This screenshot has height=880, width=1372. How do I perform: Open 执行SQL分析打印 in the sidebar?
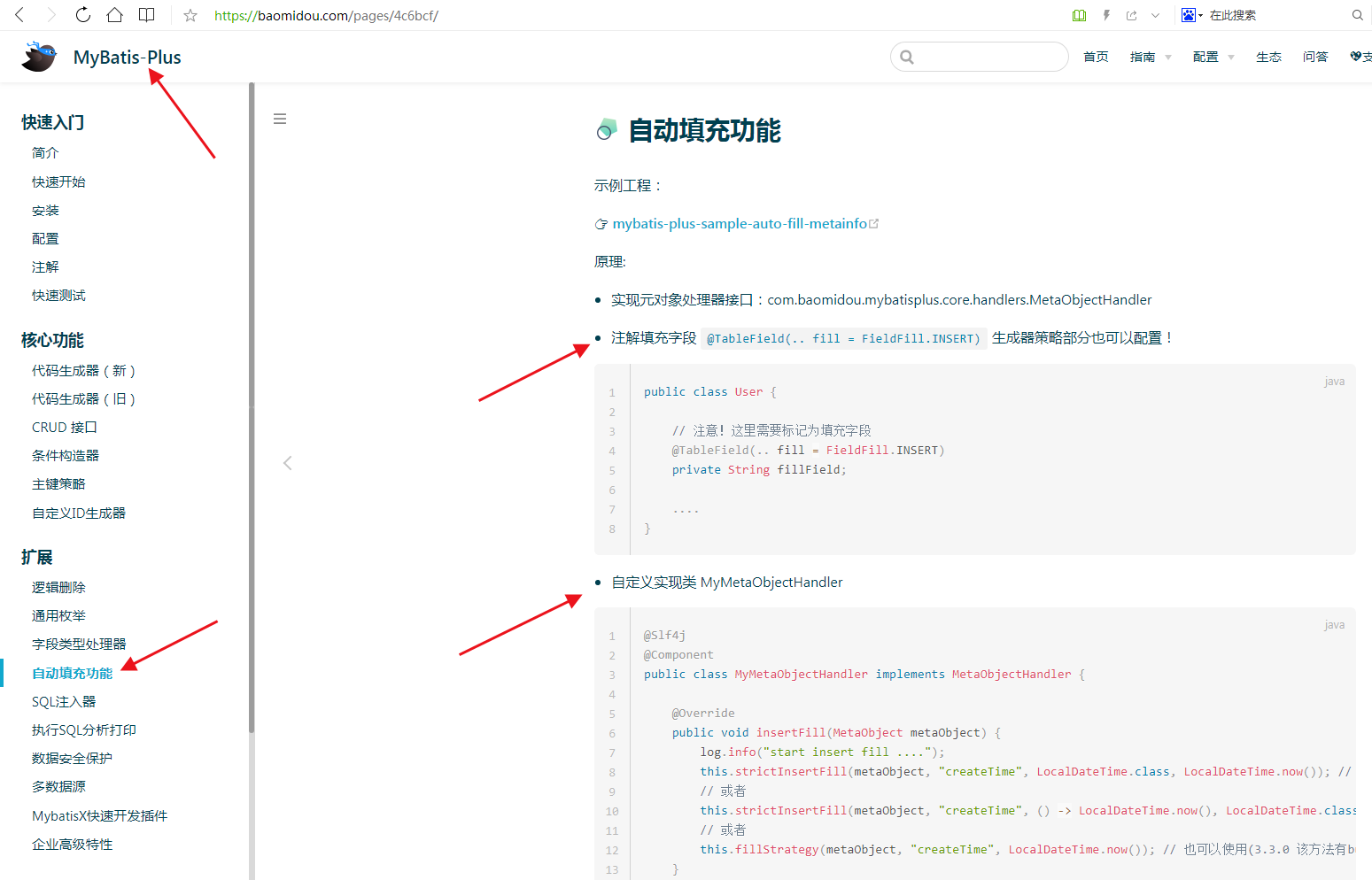point(84,730)
